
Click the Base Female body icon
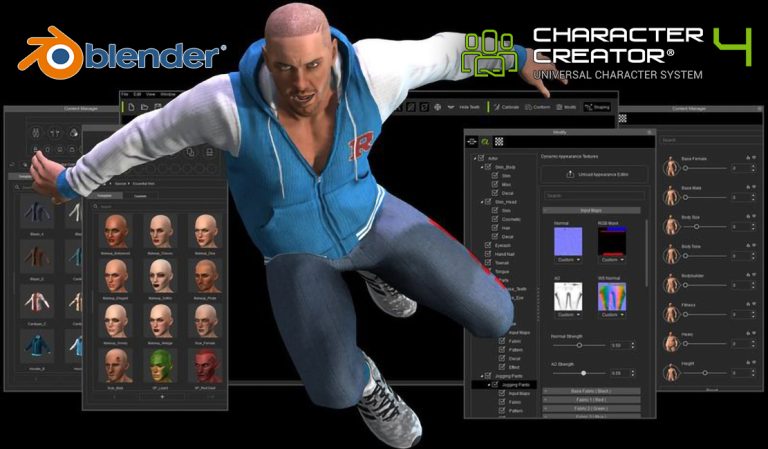(671, 166)
